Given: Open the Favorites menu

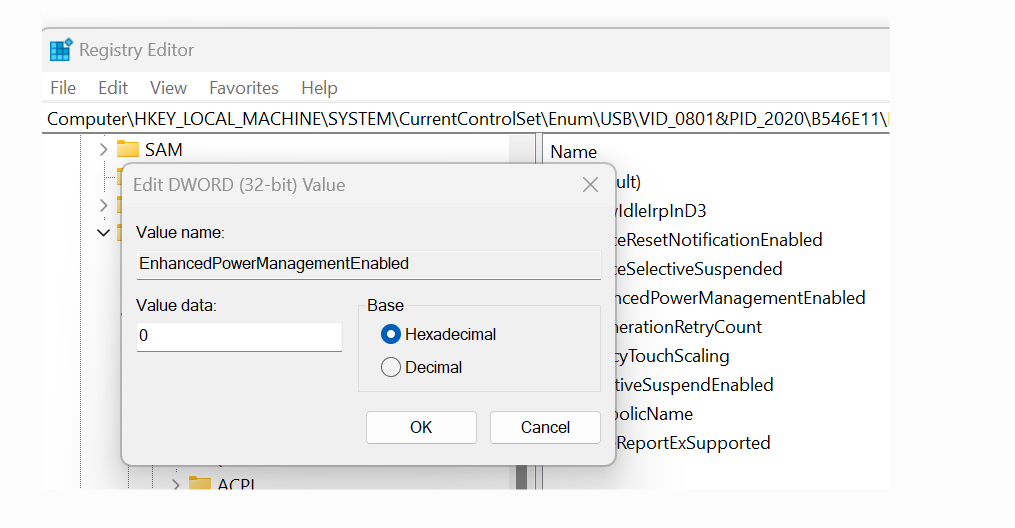Looking at the screenshot, I should click(244, 88).
